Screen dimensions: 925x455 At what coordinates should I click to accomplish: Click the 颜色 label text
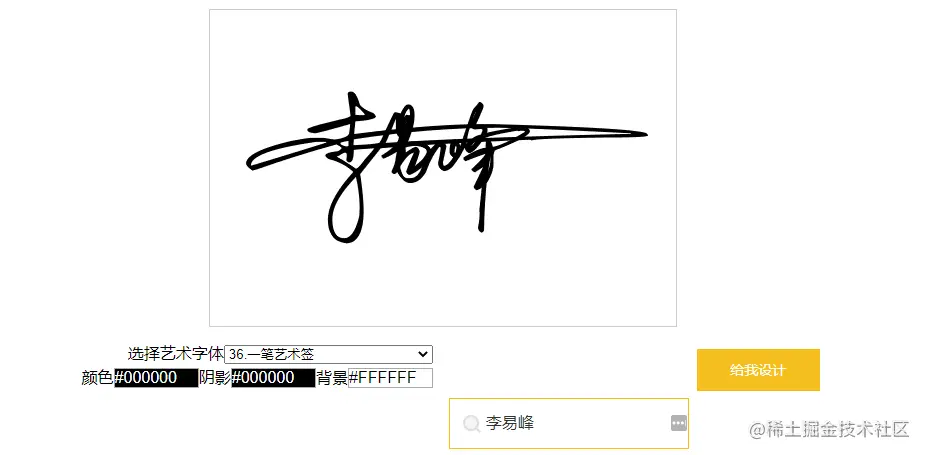click(x=97, y=378)
